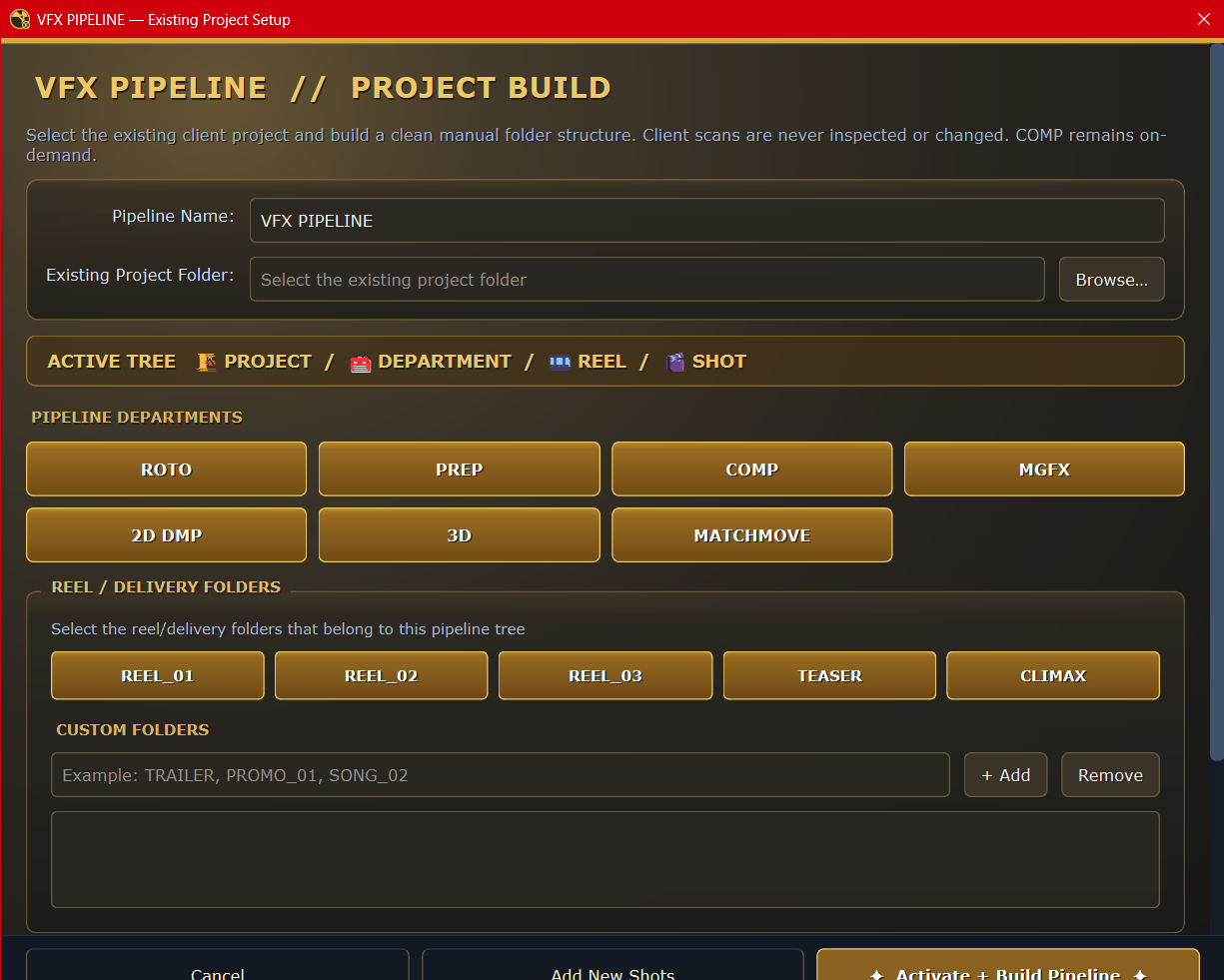The width and height of the screenshot is (1224, 980).
Task: Click the PIPELINE DEPARTMENTS heading
Action: pyautogui.click(x=137, y=418)
